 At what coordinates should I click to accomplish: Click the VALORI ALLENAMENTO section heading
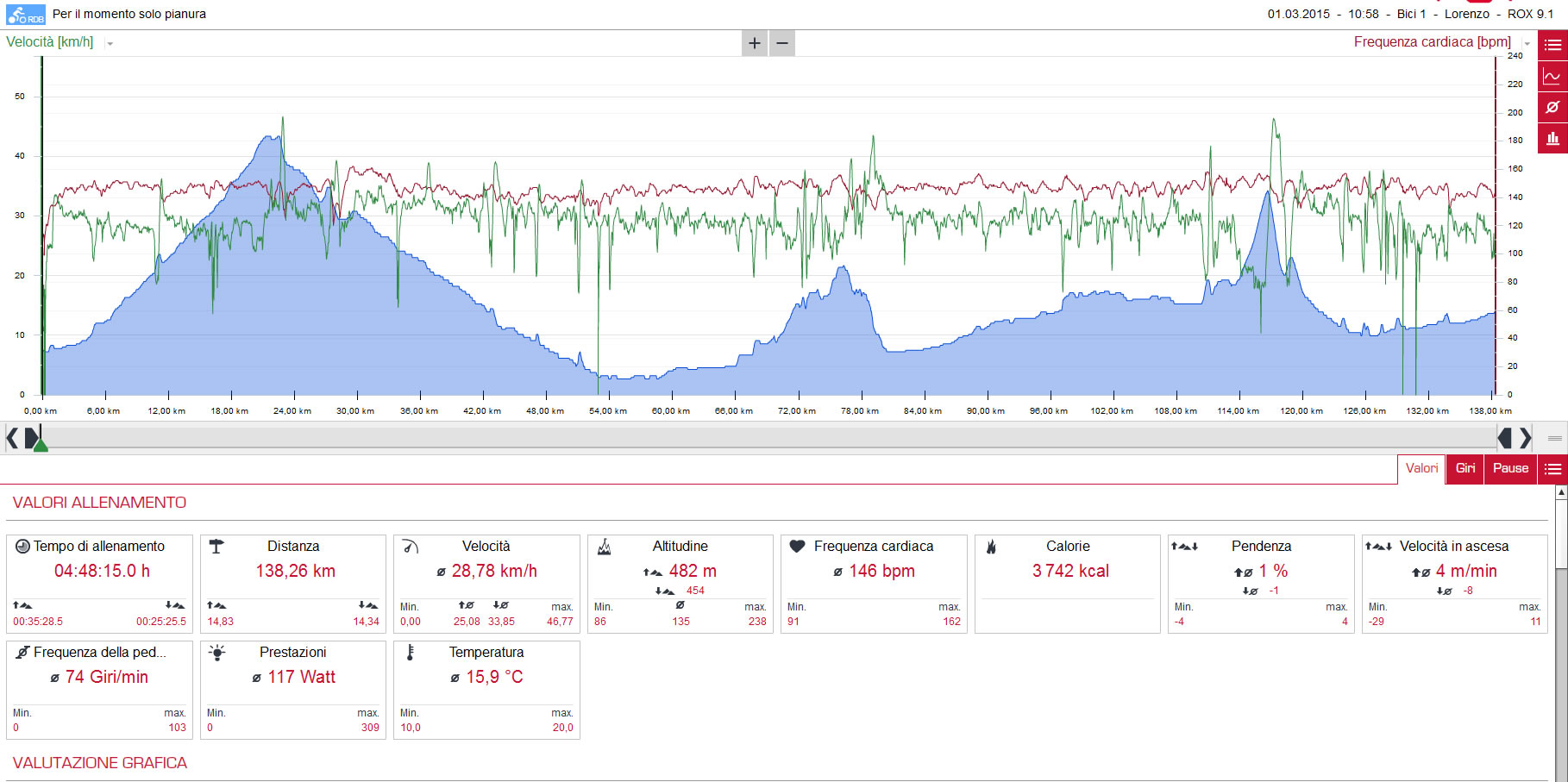pyautogui.click(x=99, y=503)
